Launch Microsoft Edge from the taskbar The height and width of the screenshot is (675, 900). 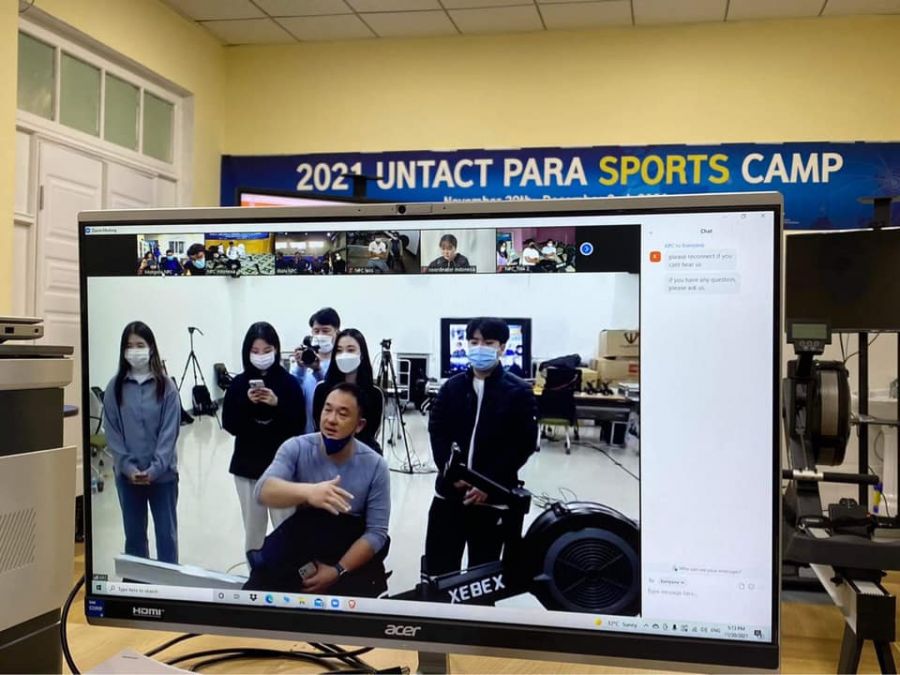coord(269,599)
